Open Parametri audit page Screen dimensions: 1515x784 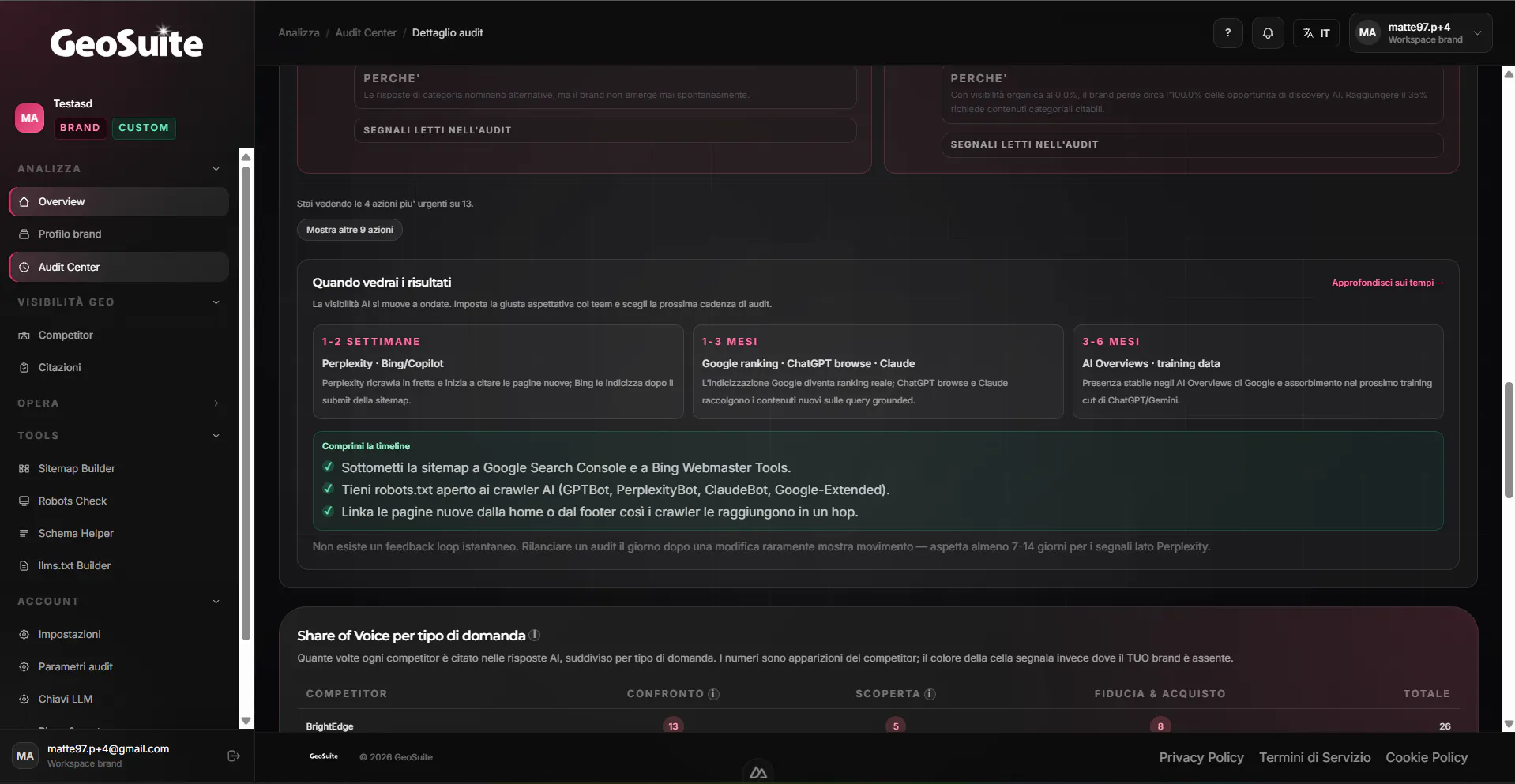[119, 666]
